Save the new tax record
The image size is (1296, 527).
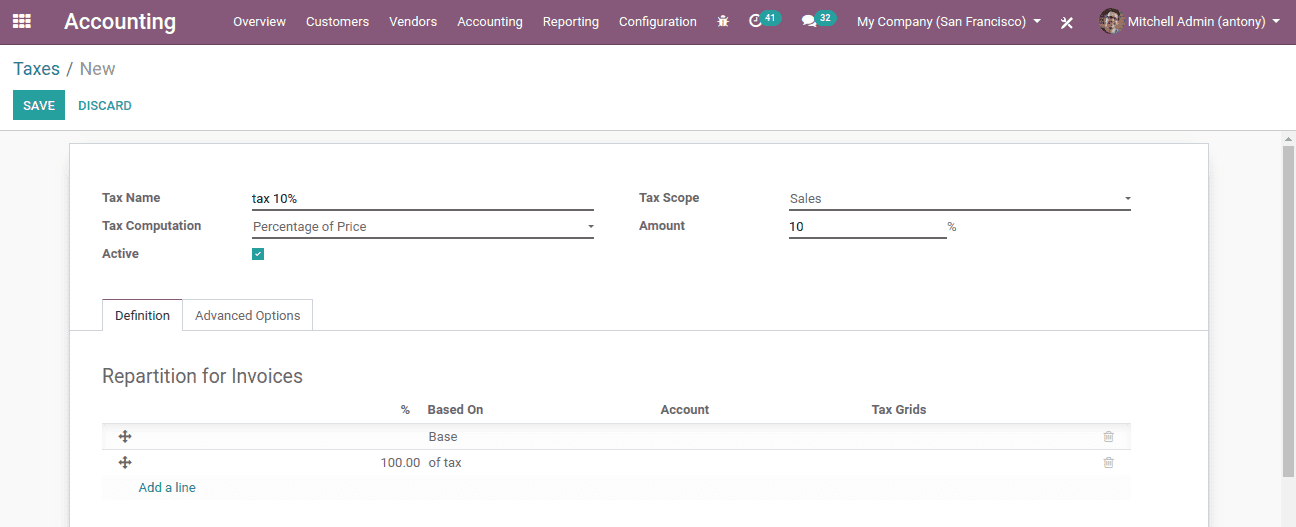[39, 105]
